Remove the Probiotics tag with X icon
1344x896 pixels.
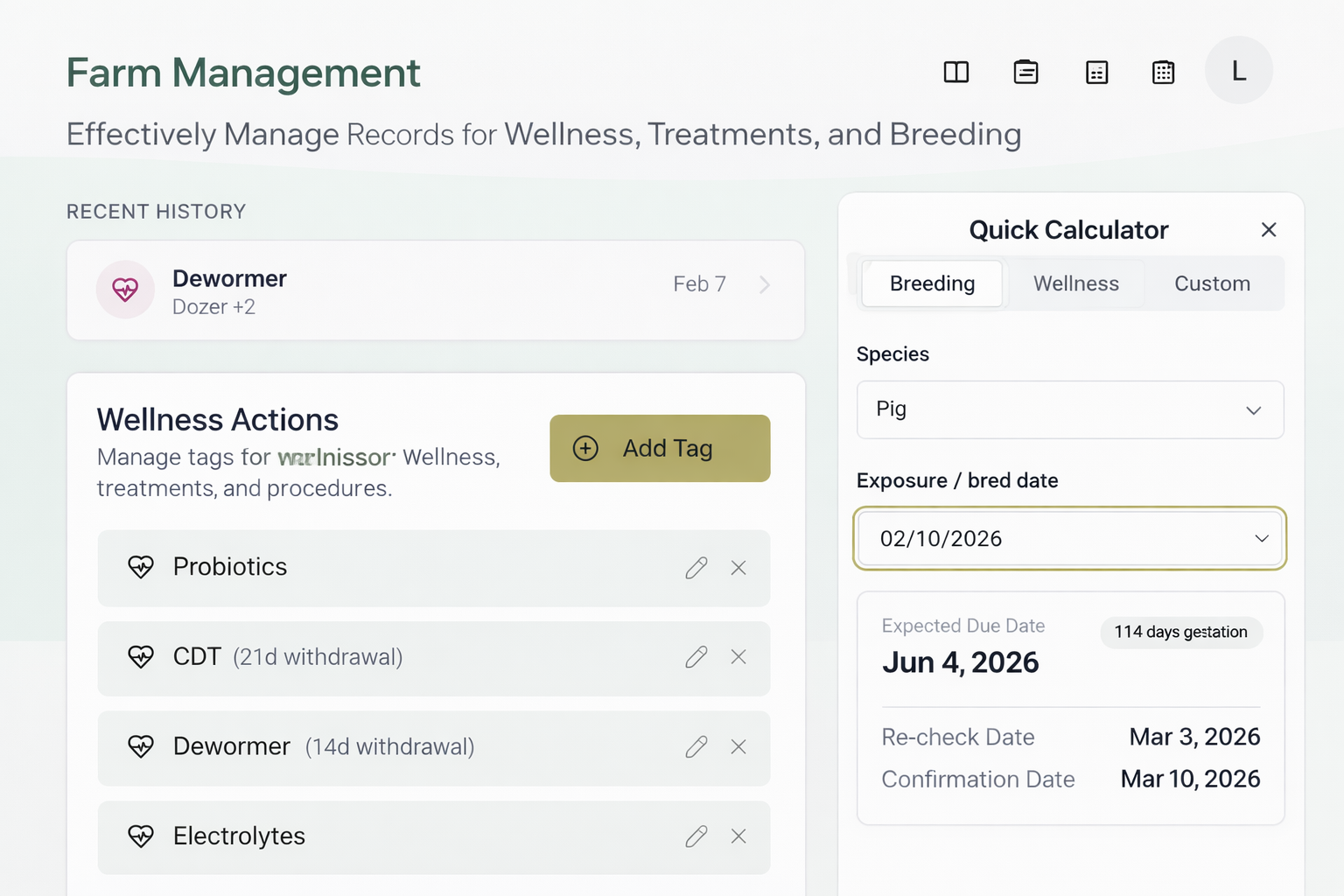(738, 568)
